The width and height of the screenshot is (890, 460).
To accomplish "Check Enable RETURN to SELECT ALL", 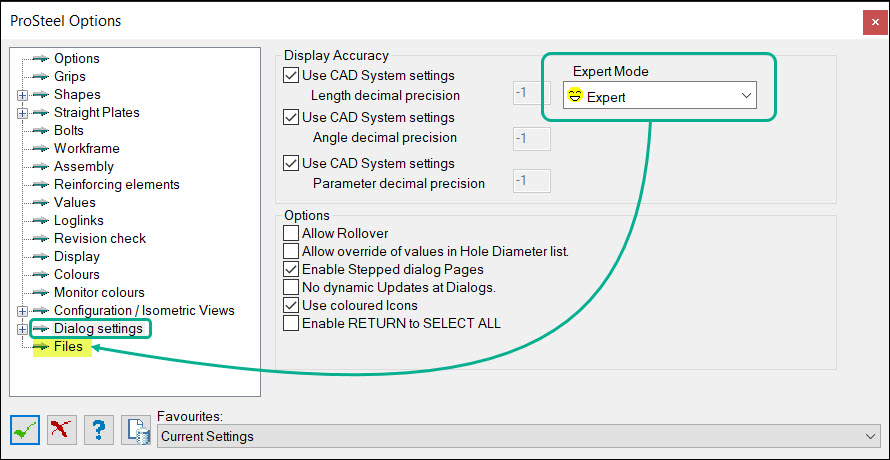I will coord(291,324).
